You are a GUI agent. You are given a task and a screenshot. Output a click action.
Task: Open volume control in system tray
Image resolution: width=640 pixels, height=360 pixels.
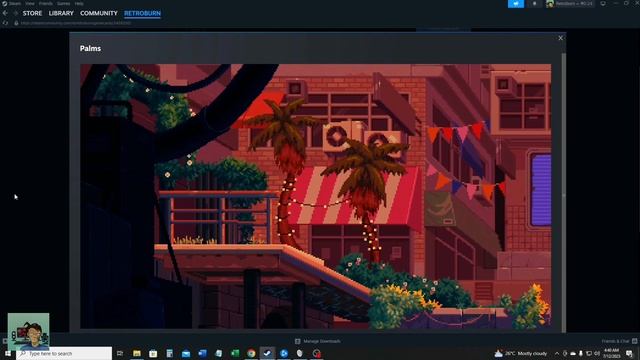click(x=597, y=353)
